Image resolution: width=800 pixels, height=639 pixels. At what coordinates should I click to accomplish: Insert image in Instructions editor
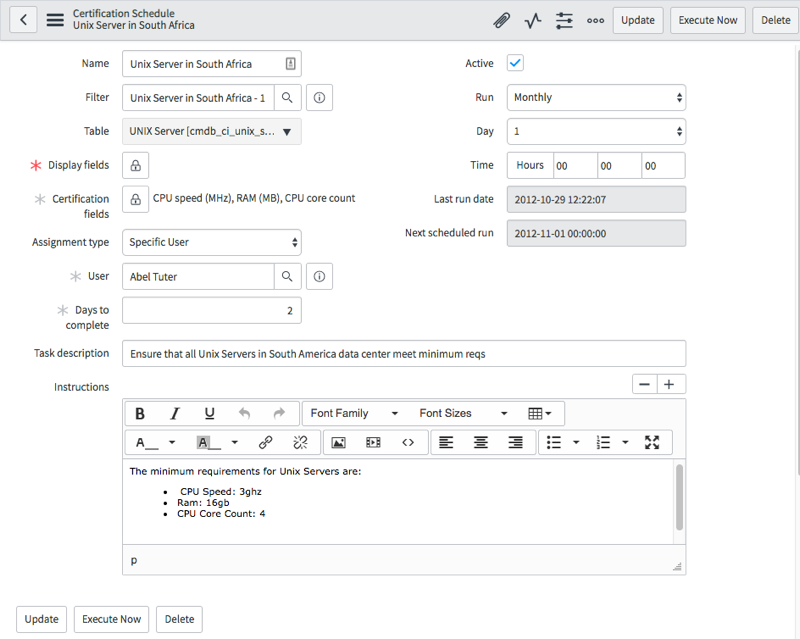(x=338, y=443)
